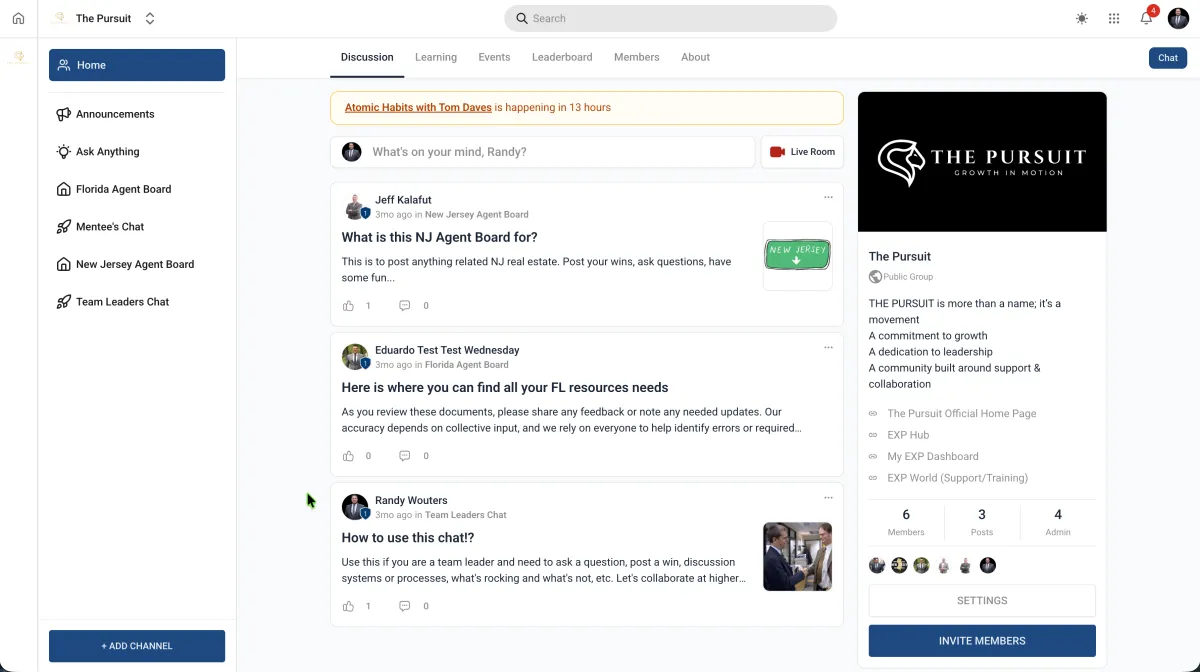This screenshot has width=1200, height=672.
Task: Open My EXP Dashboard link
Action: coord(933,456)
